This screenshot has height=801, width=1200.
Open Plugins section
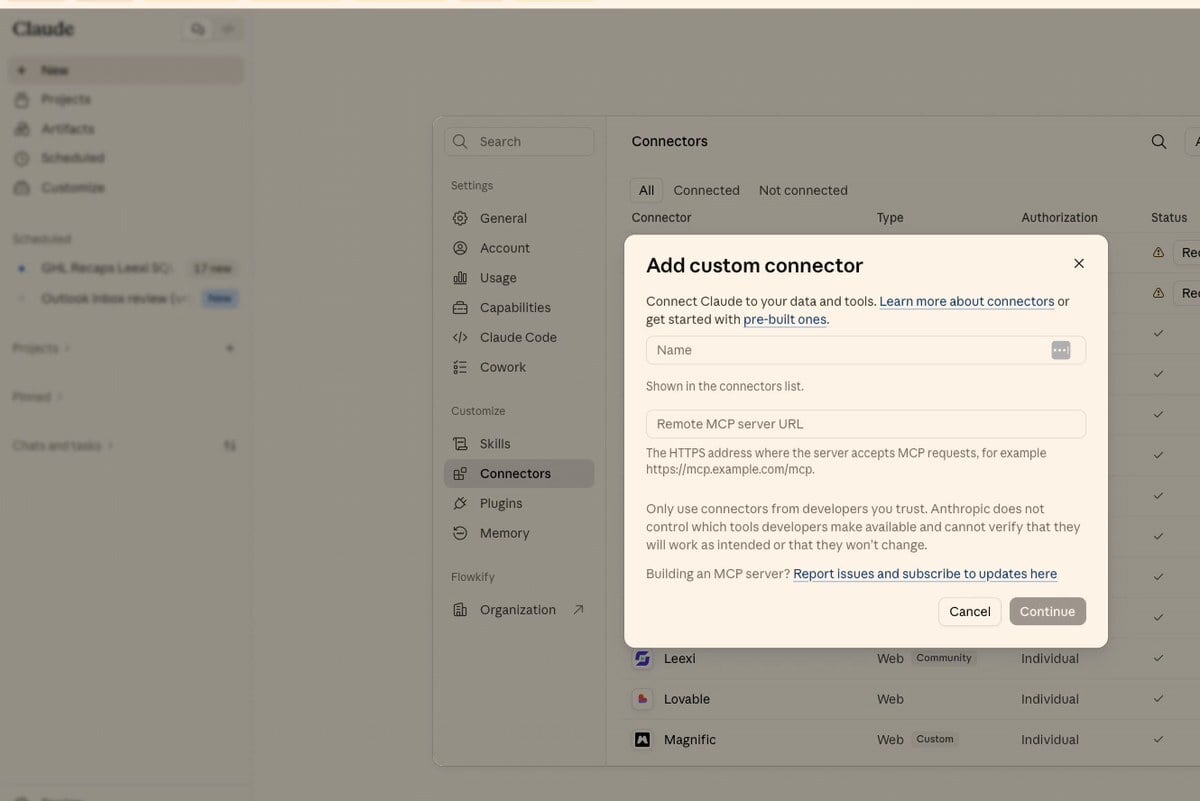click(519, 504)
